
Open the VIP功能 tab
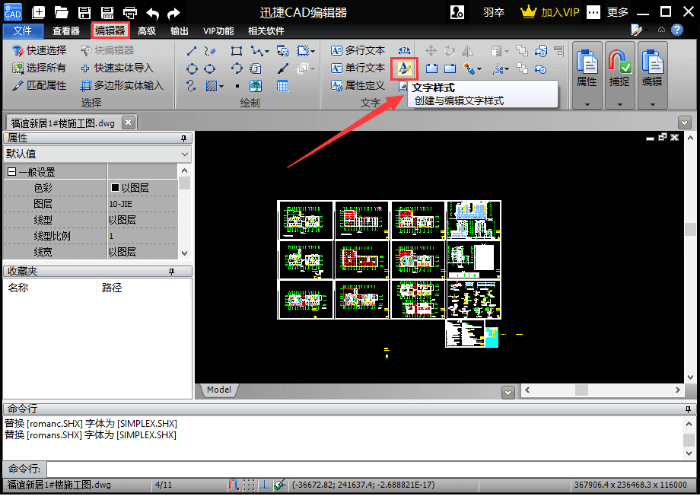point(218,31)
